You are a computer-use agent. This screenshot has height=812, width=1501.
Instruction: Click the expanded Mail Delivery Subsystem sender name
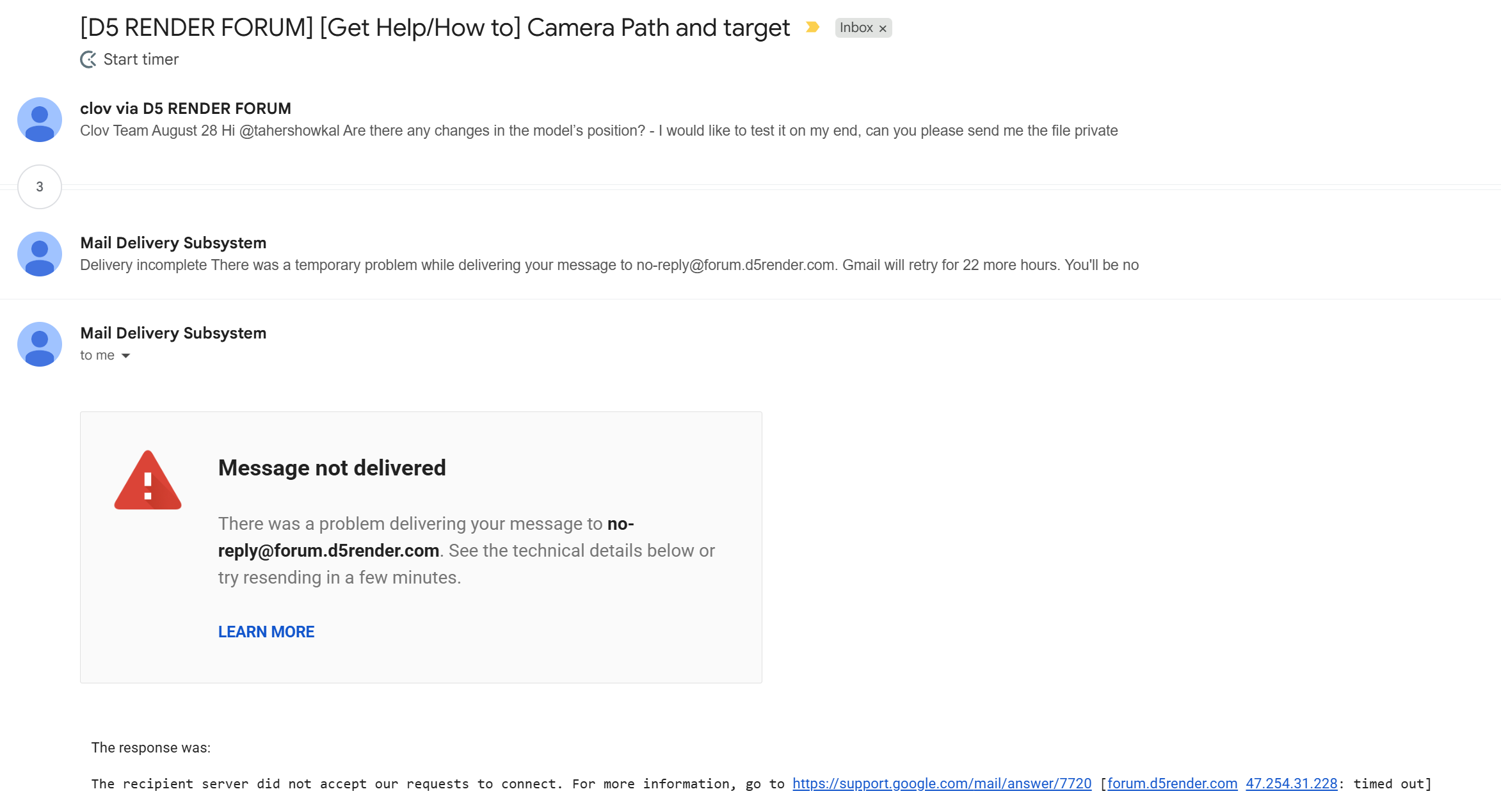[173, 333]
